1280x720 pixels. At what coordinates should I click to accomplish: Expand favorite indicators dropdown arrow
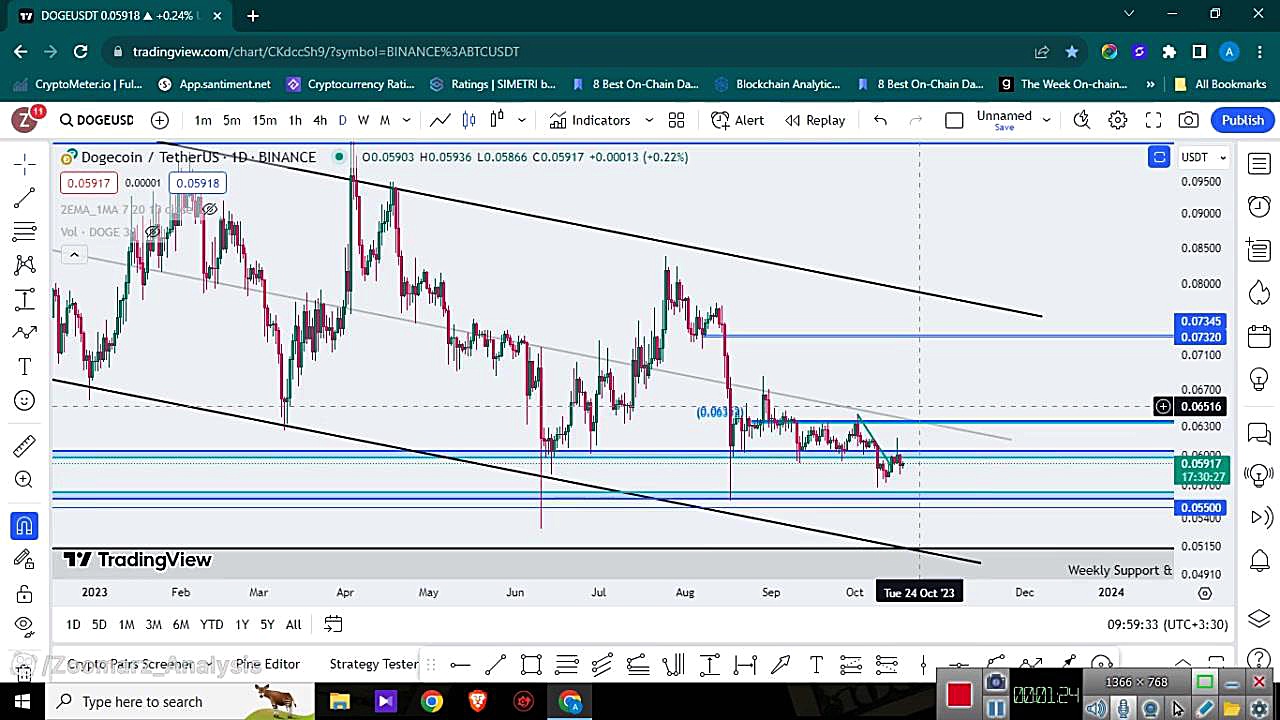click(x=648, y=120)
